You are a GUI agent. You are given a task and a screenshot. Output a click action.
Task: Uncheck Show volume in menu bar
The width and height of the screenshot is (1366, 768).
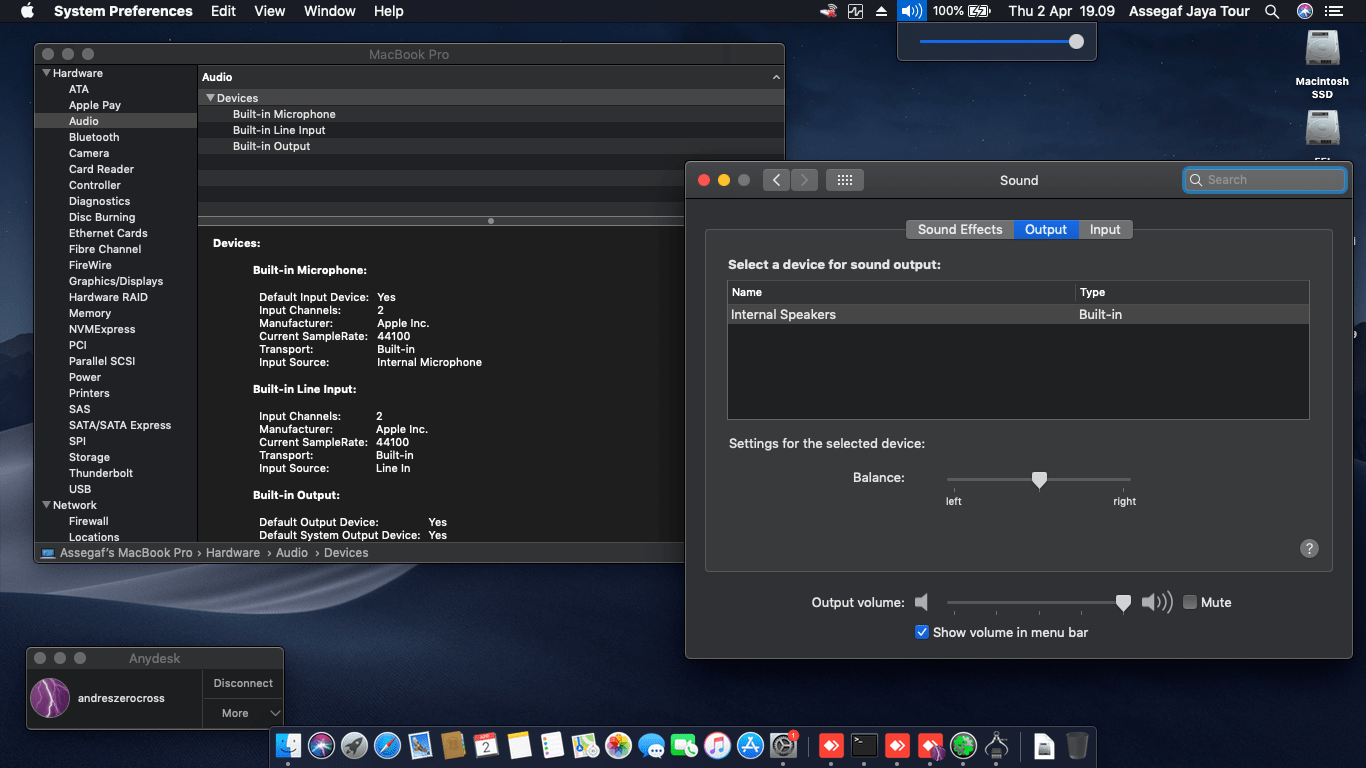(922, 632)
